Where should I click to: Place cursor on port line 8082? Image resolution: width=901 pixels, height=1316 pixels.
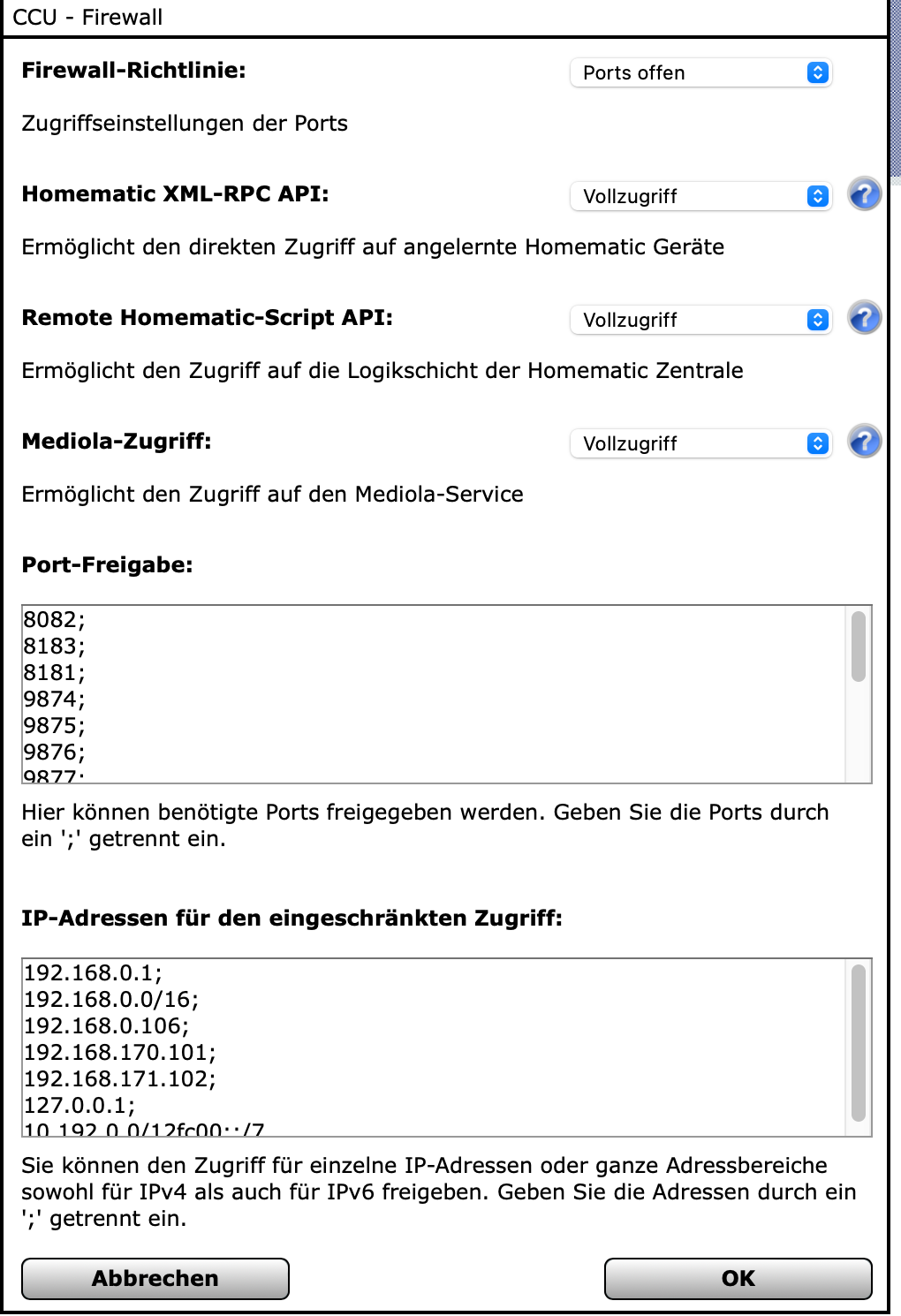click(54, 620)
